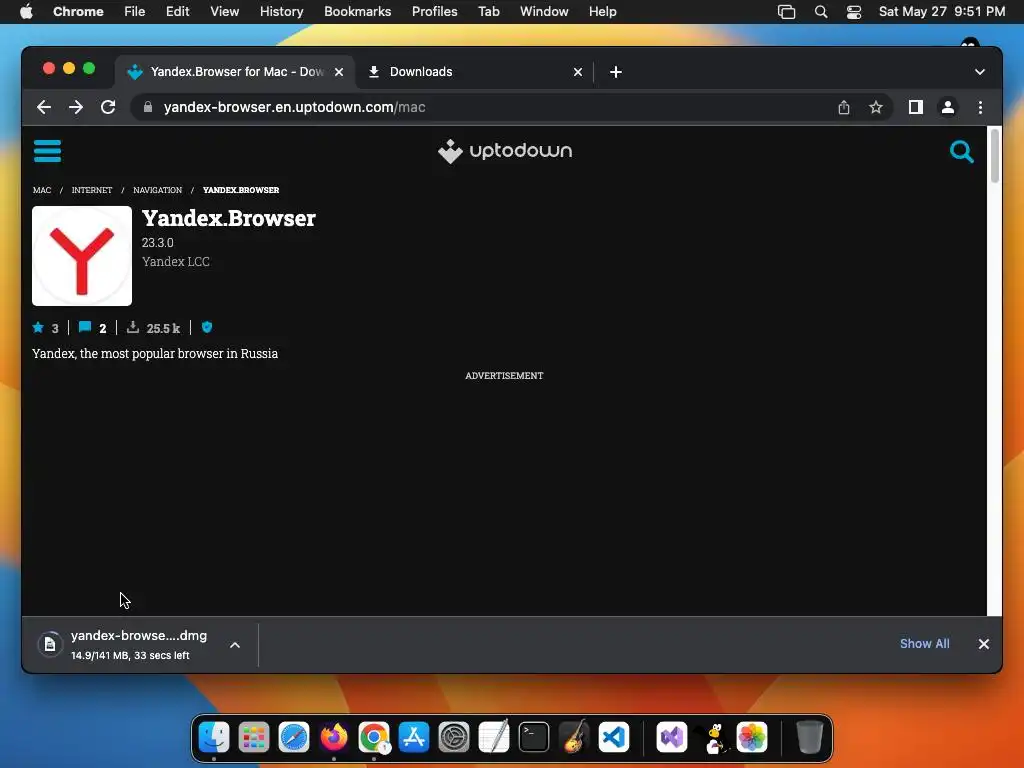Image resolution: width=1024 pixels, height=768 pixels.
Task: Close the downloads bar
Action: [x=984, y=644]
